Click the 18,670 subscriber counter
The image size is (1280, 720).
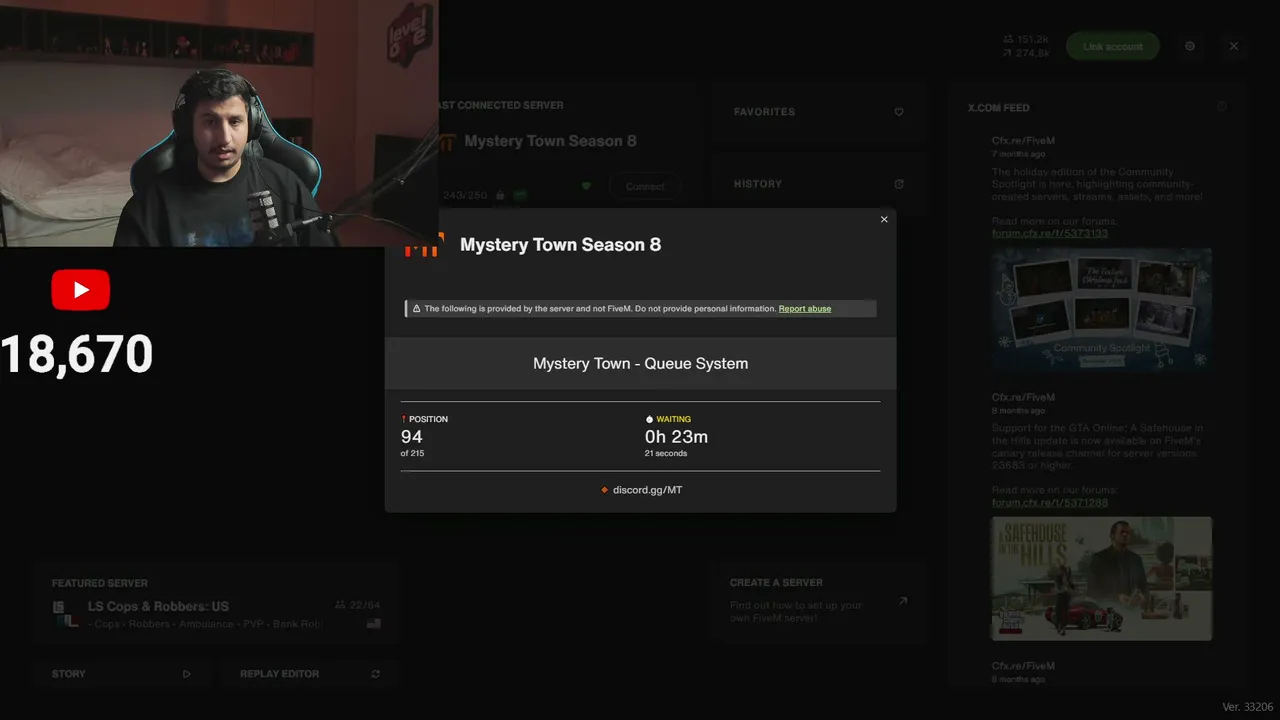[x=77, y=355]
